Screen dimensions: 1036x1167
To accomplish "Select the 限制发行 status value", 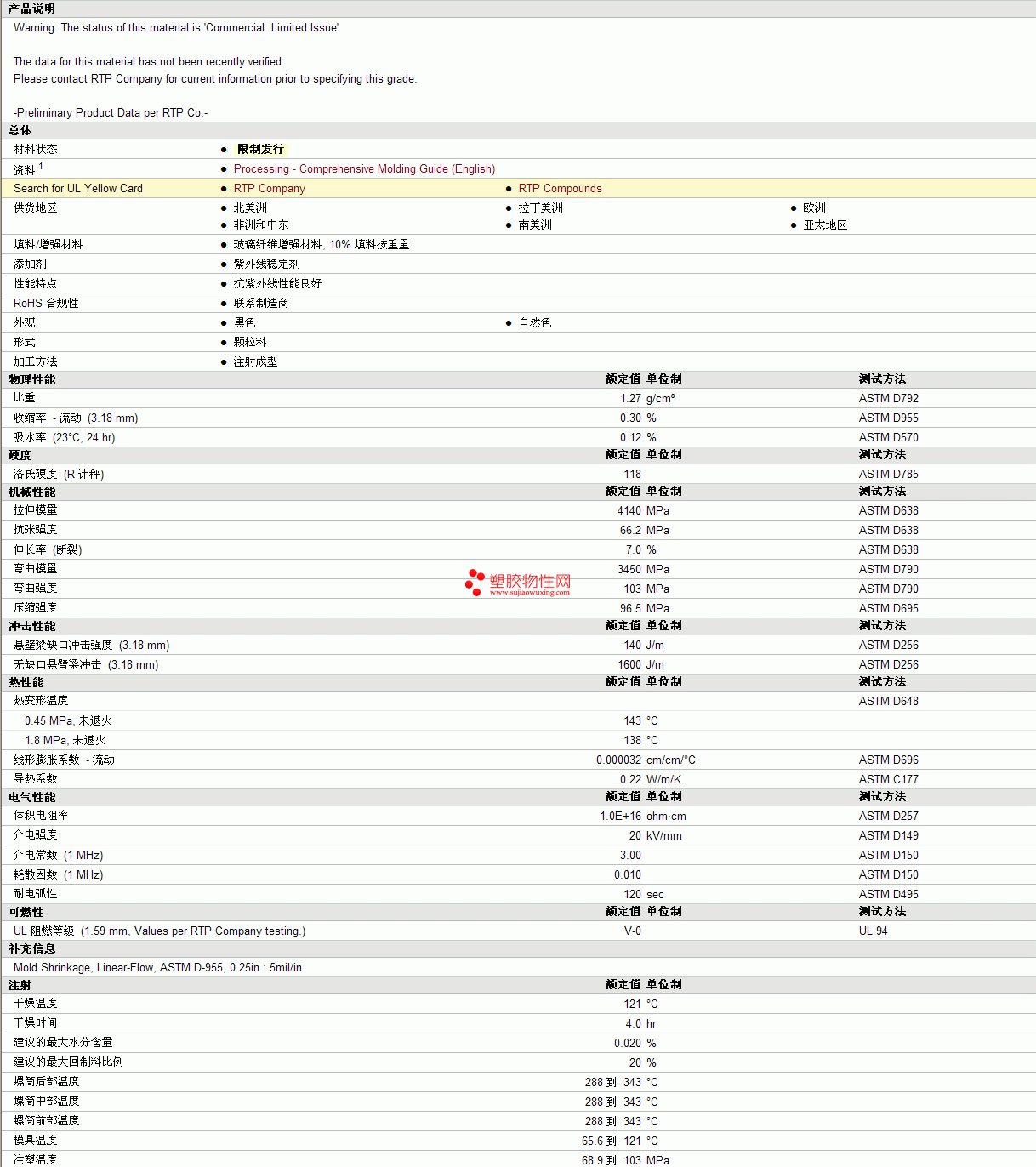I will [x=260, y=149].
